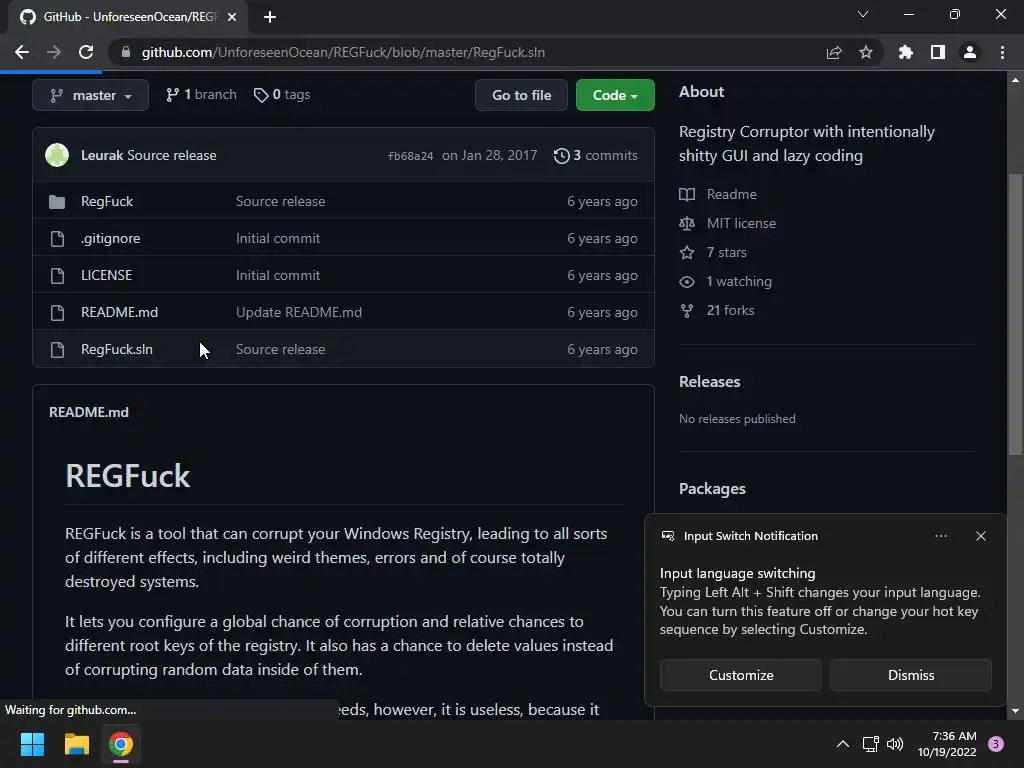The image size is (1024, 768).
Task: Open notification options three-dot menu
Action: point(940,536)
